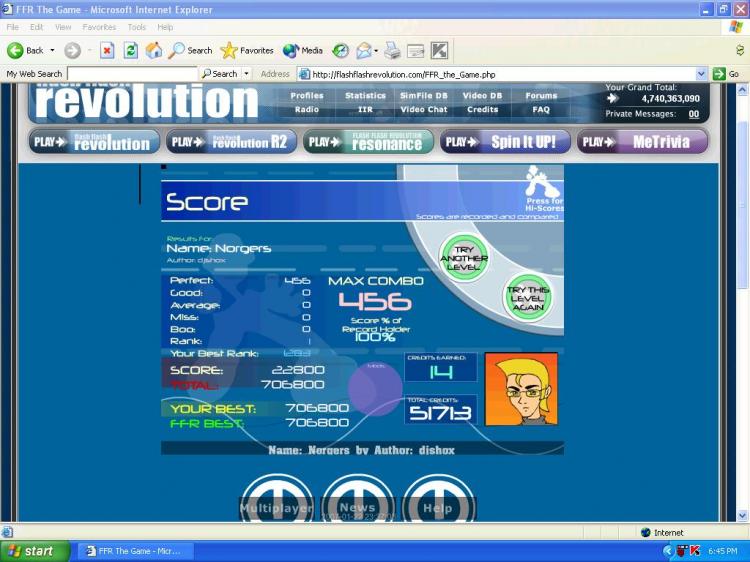The image size is (750, 562).
Task: Go to the Home page icon
Action: [154, 50]
